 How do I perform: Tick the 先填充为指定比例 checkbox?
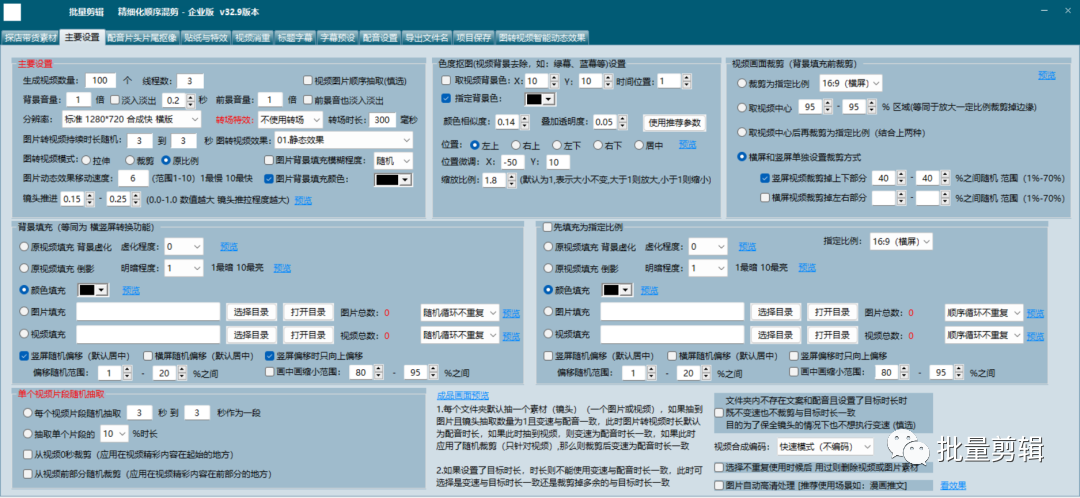click(548, 226)
